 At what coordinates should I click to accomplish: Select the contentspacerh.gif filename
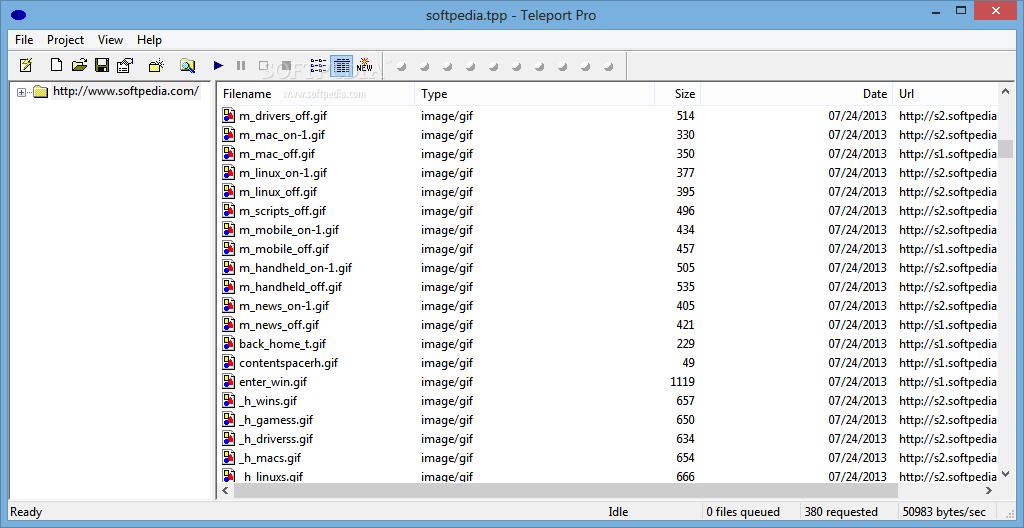288,363
